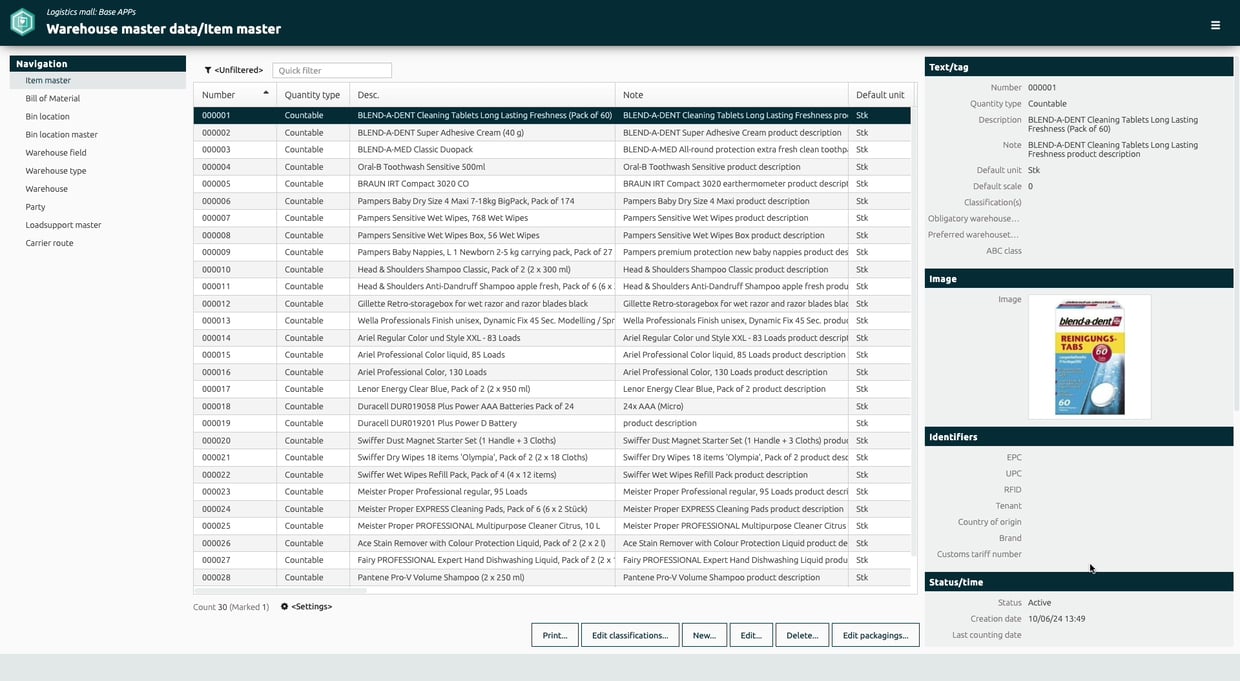Click the sort arrow in the Number column header
This screenshot has height=681, width=1240.
266,93
